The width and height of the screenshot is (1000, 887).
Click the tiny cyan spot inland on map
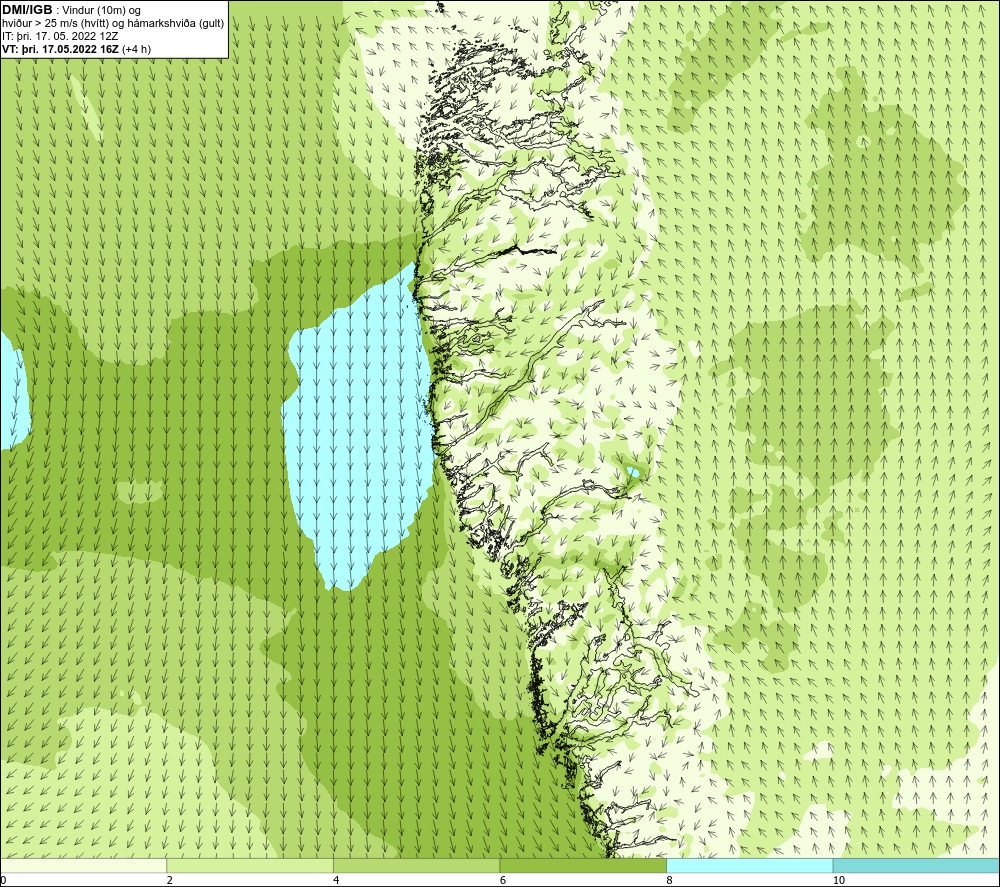tap(632, 472)
